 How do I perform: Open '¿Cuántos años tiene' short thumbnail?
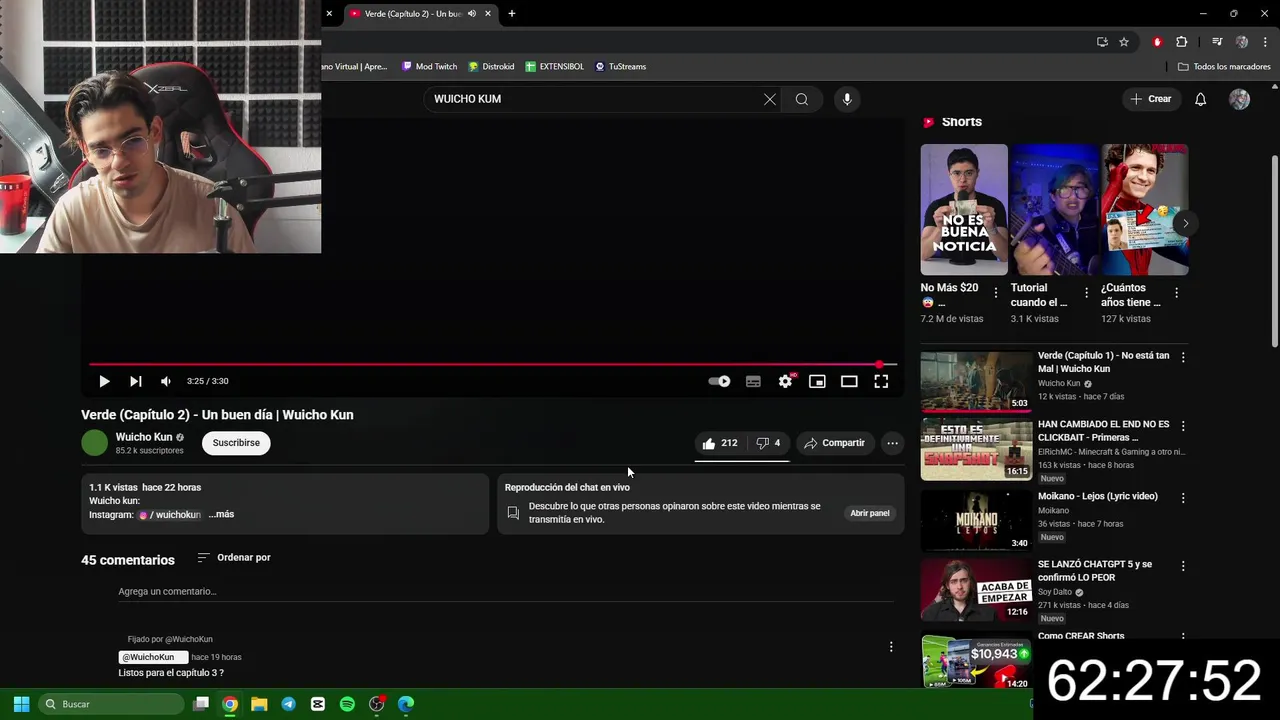[x=1145, y=210]
